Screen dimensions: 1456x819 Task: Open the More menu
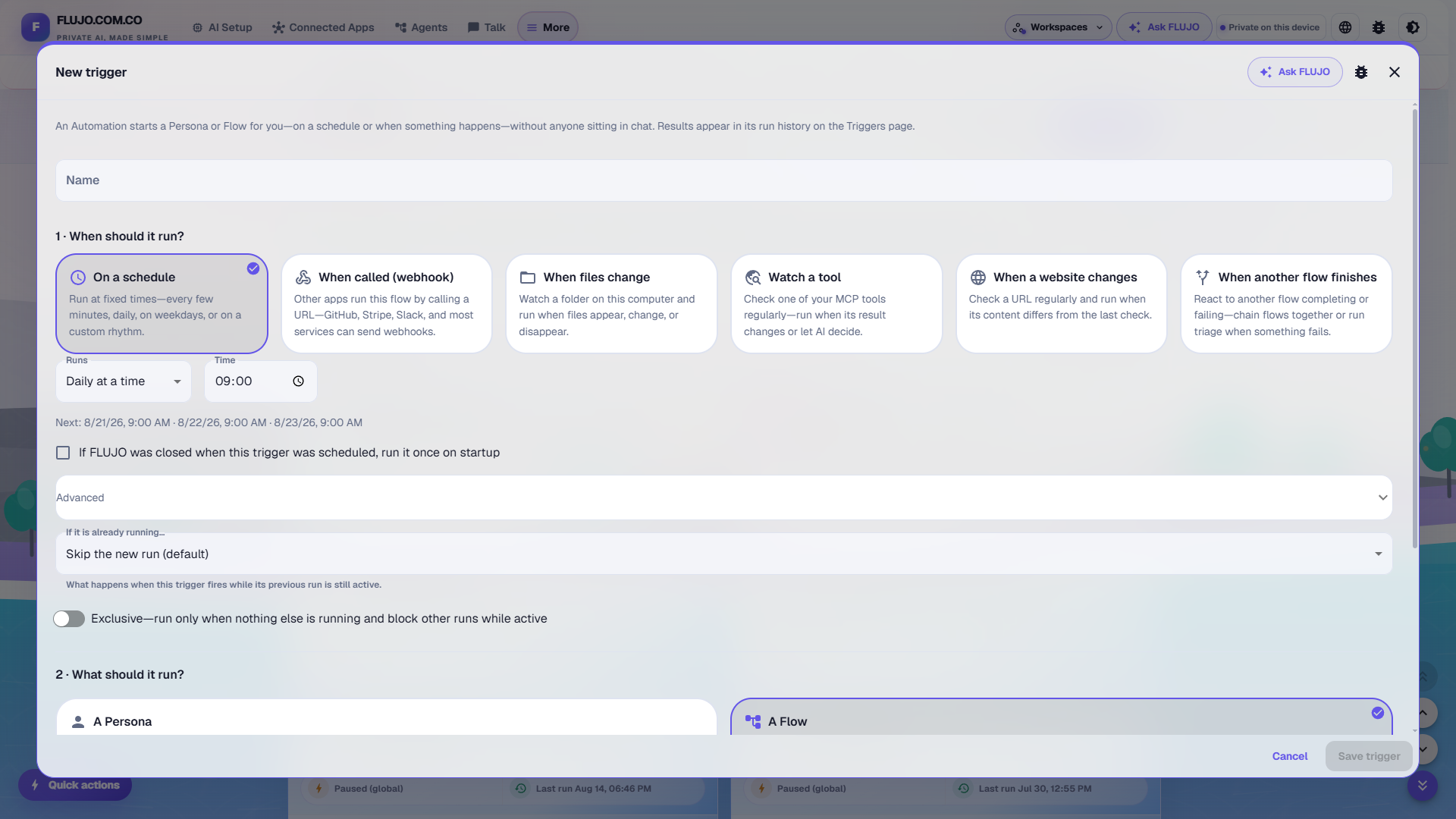point(548,27)
